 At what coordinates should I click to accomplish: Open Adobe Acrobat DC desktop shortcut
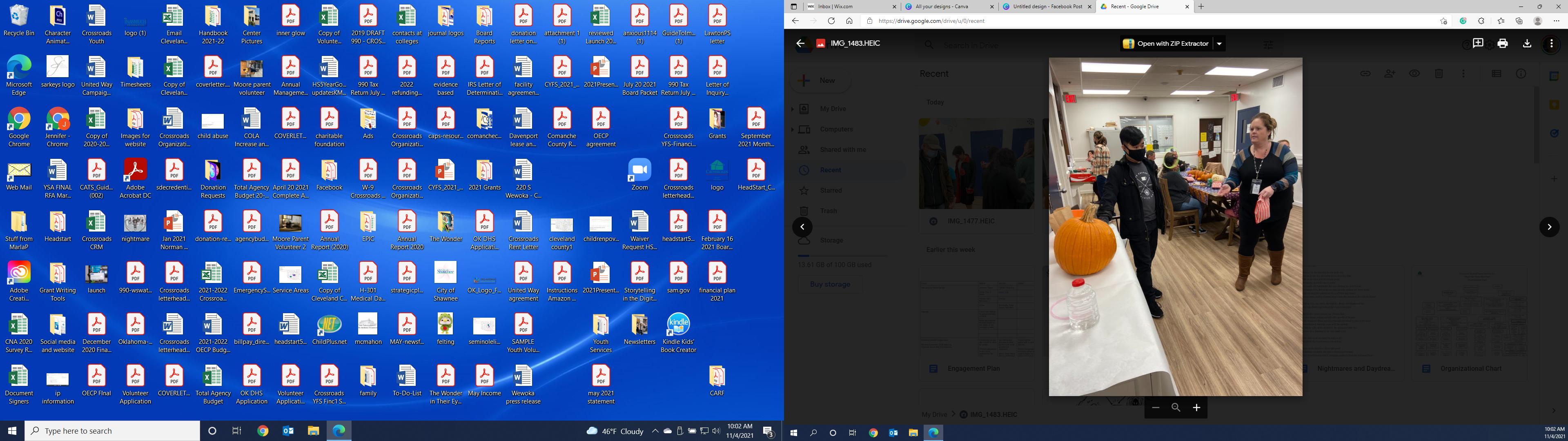(x=135, y=178)
